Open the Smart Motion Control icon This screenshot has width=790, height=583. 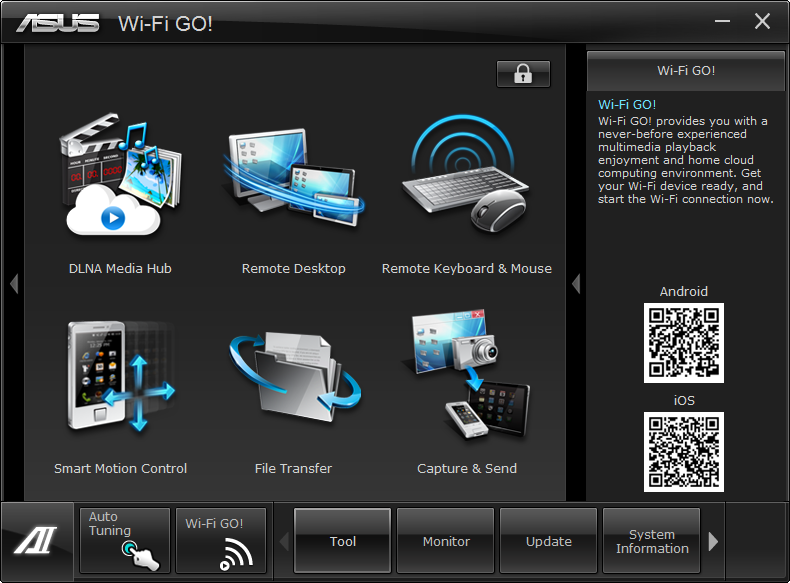pyautogui.click(x=121, y=376)
